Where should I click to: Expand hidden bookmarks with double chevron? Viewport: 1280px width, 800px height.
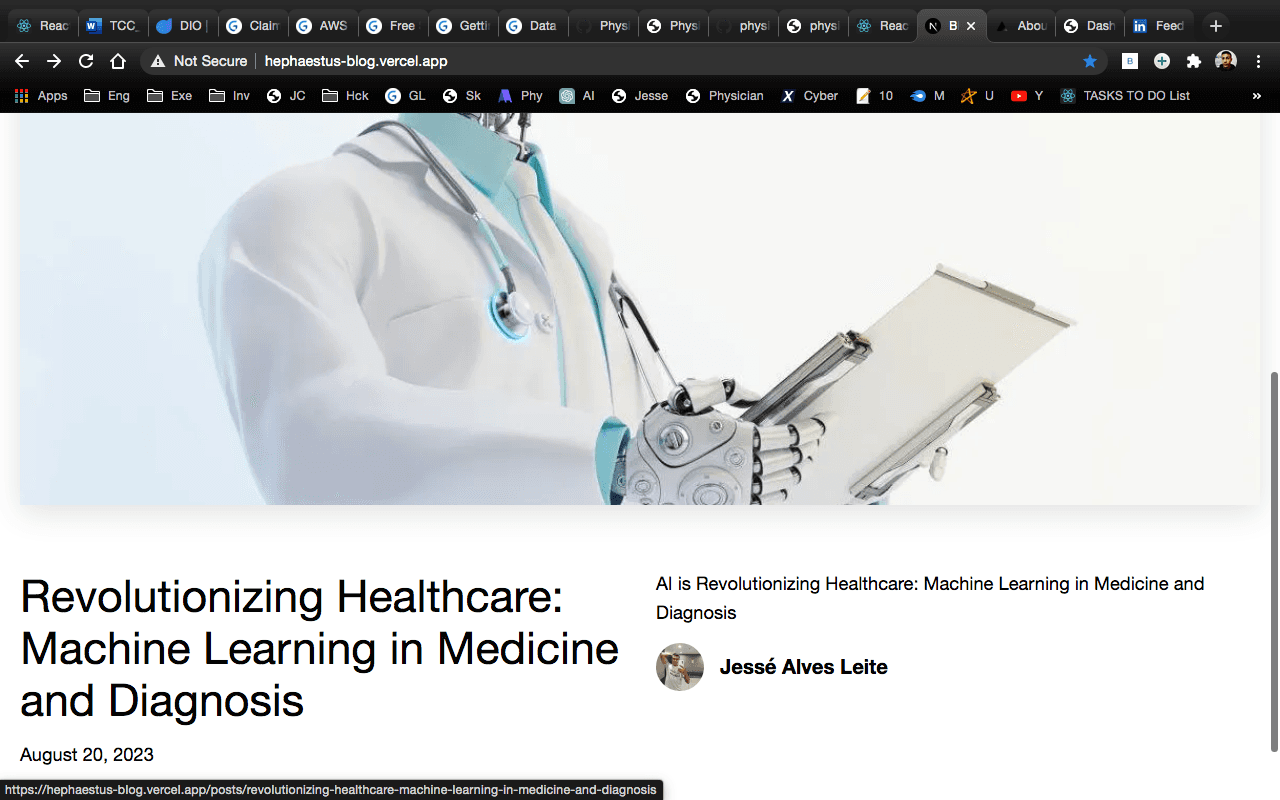[1256, 96]
